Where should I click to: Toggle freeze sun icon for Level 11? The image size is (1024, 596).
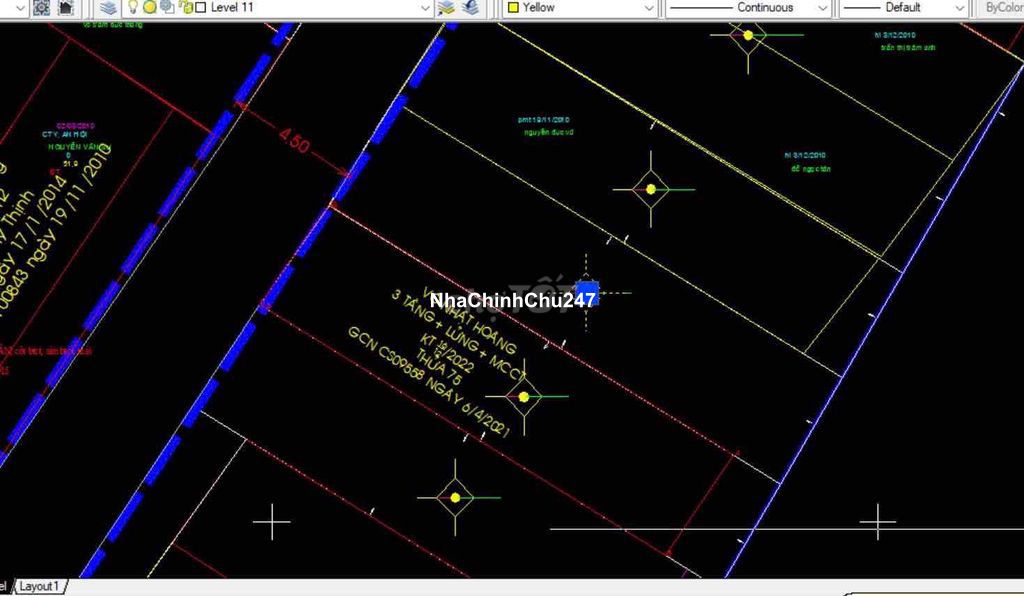[149, 7]
